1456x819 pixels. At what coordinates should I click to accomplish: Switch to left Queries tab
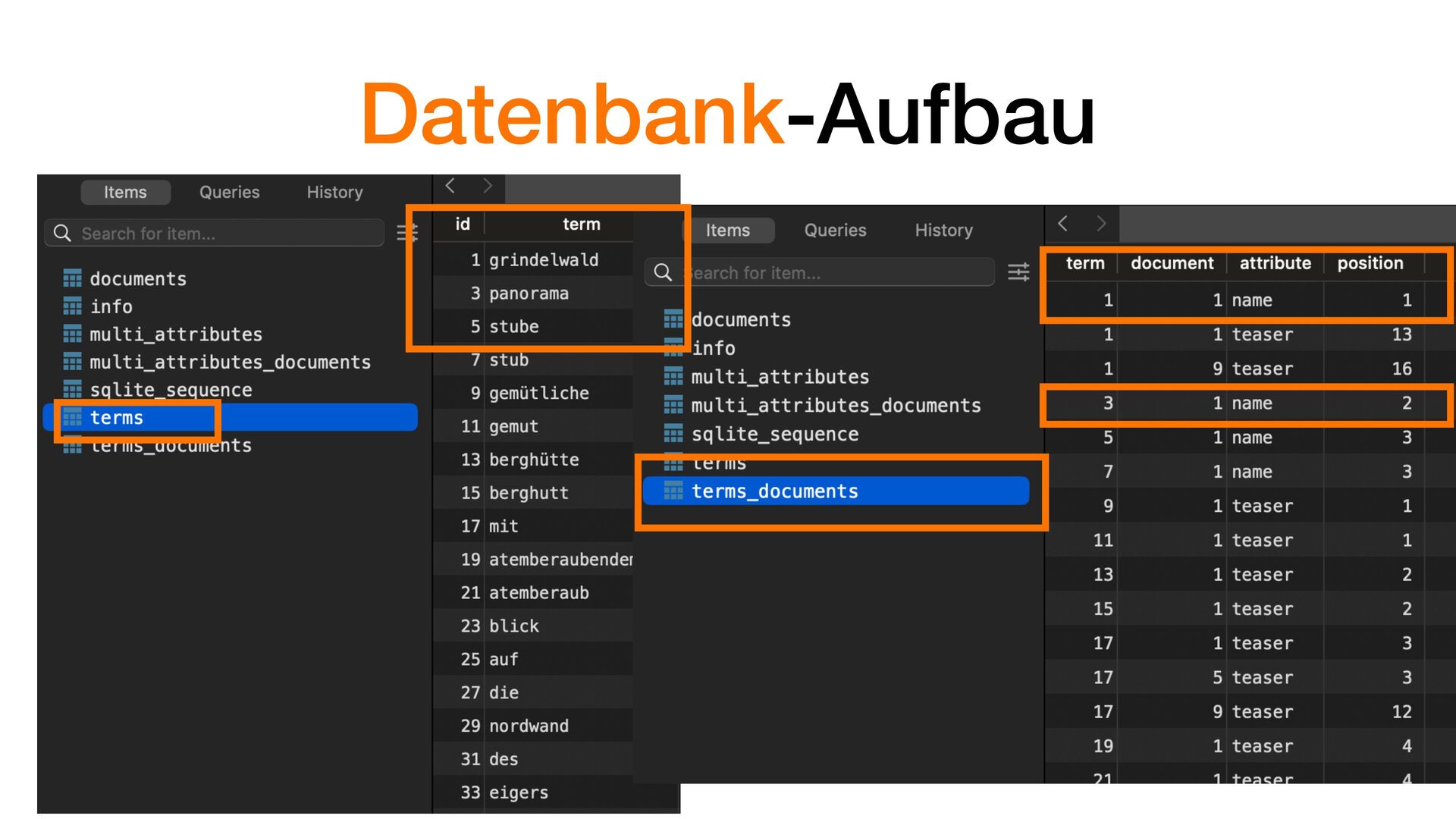pos(229,192)
